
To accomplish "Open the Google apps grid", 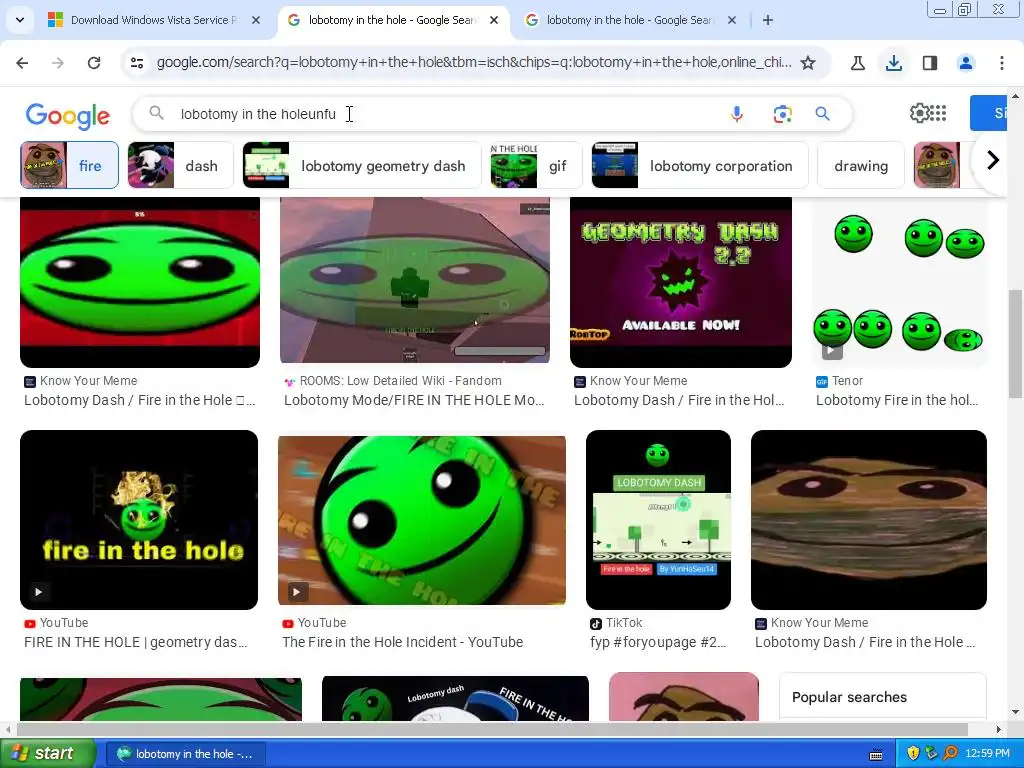I will tap(938, 113).
